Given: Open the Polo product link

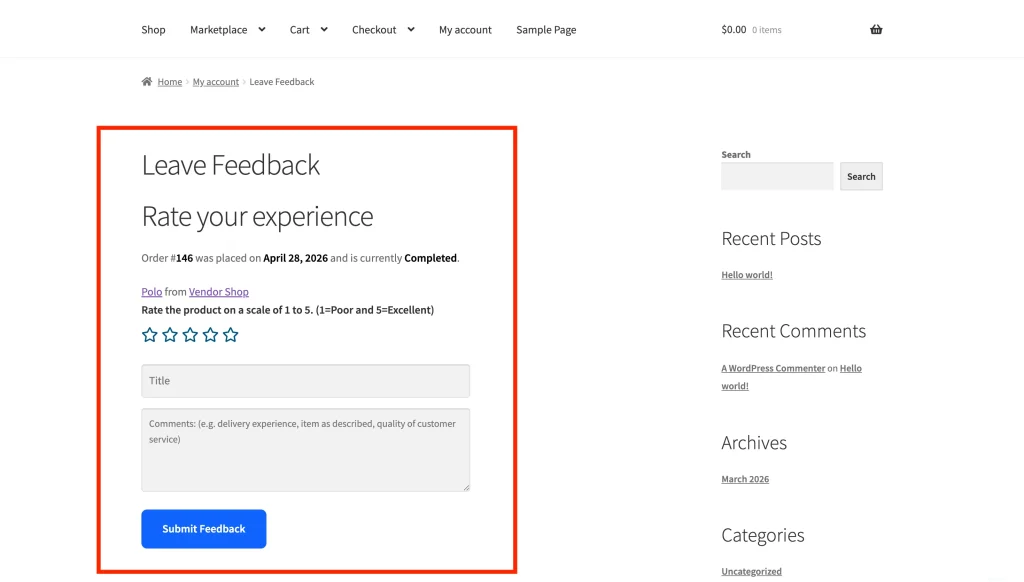Looking at the screenshot, I should (x=152, y=292).
